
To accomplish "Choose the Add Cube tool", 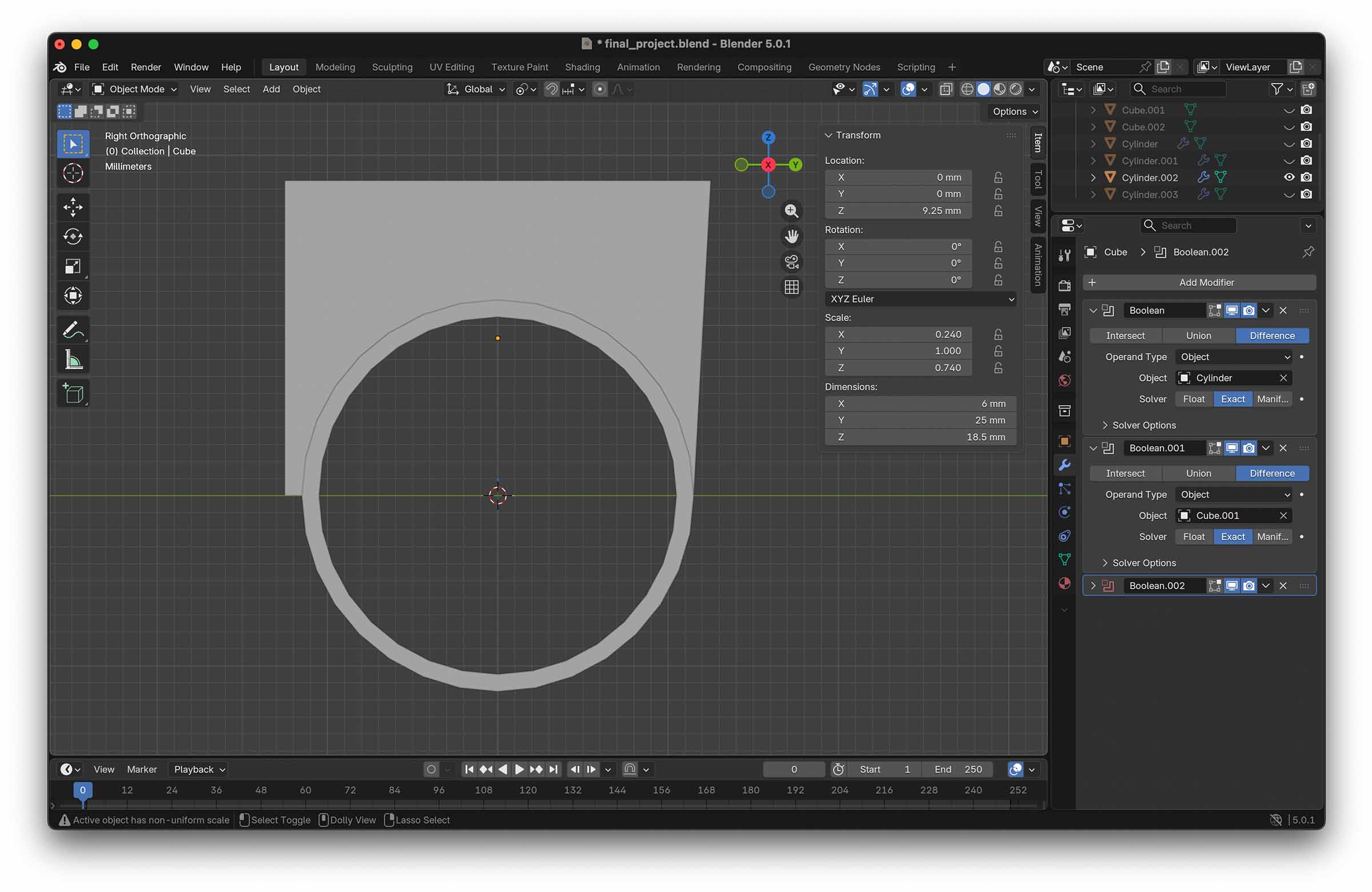I will tap(73, 394).
